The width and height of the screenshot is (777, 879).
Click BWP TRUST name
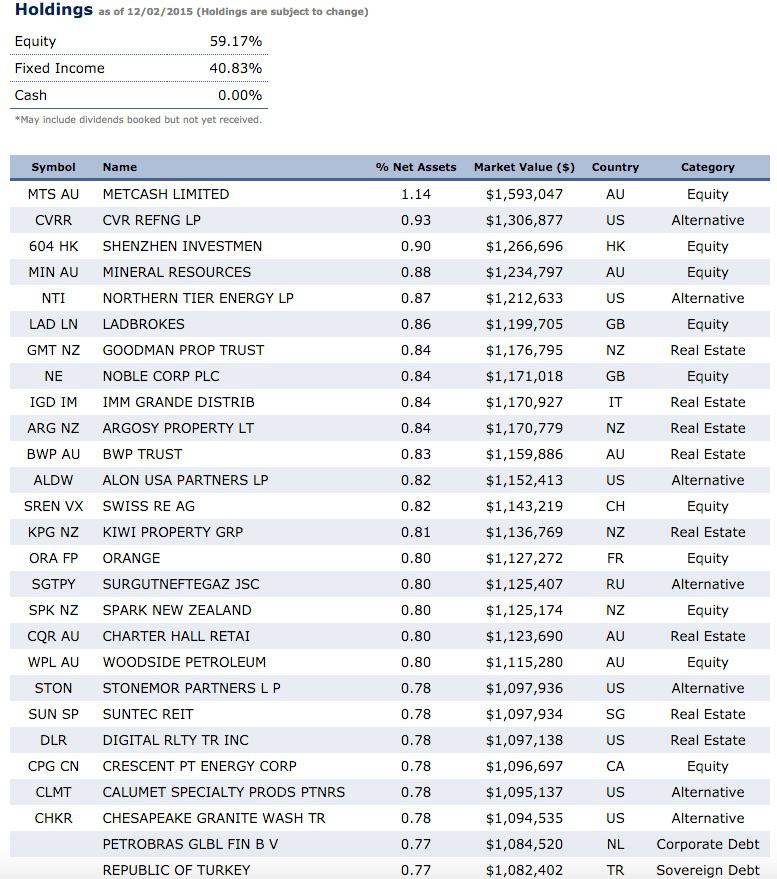(142, 454)
